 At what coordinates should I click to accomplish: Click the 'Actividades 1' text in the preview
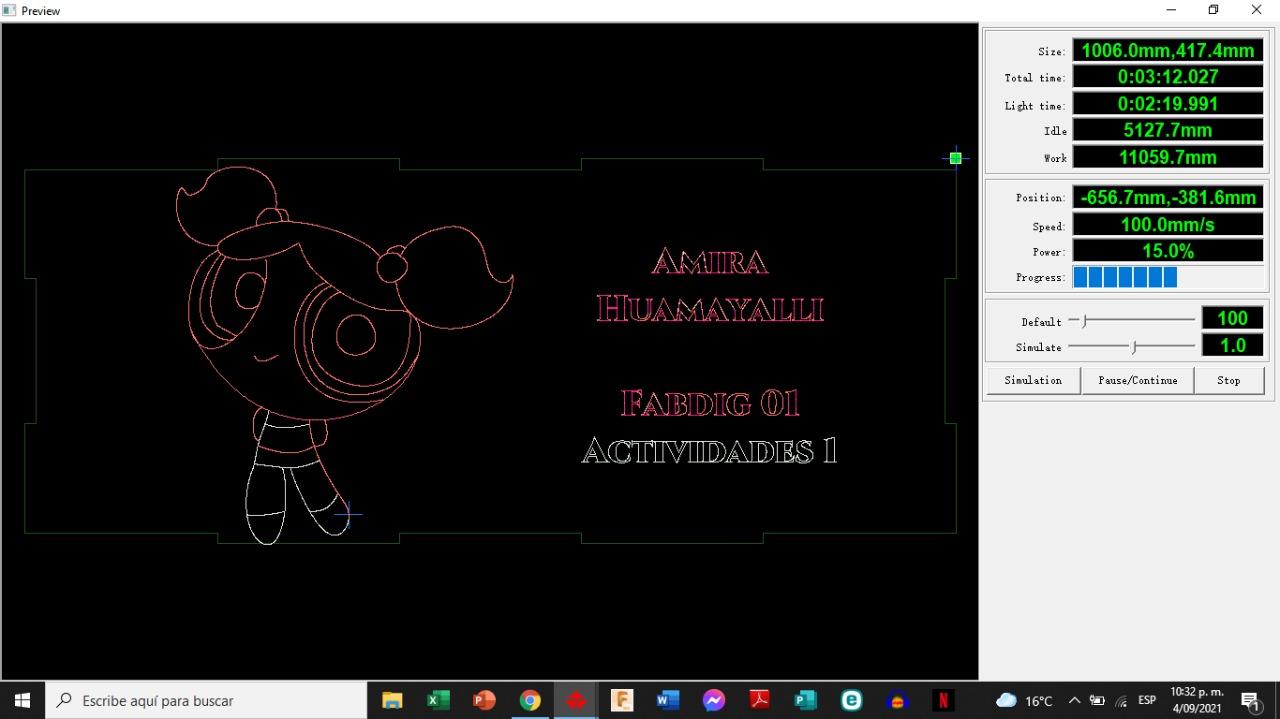(x=710, y=451)
